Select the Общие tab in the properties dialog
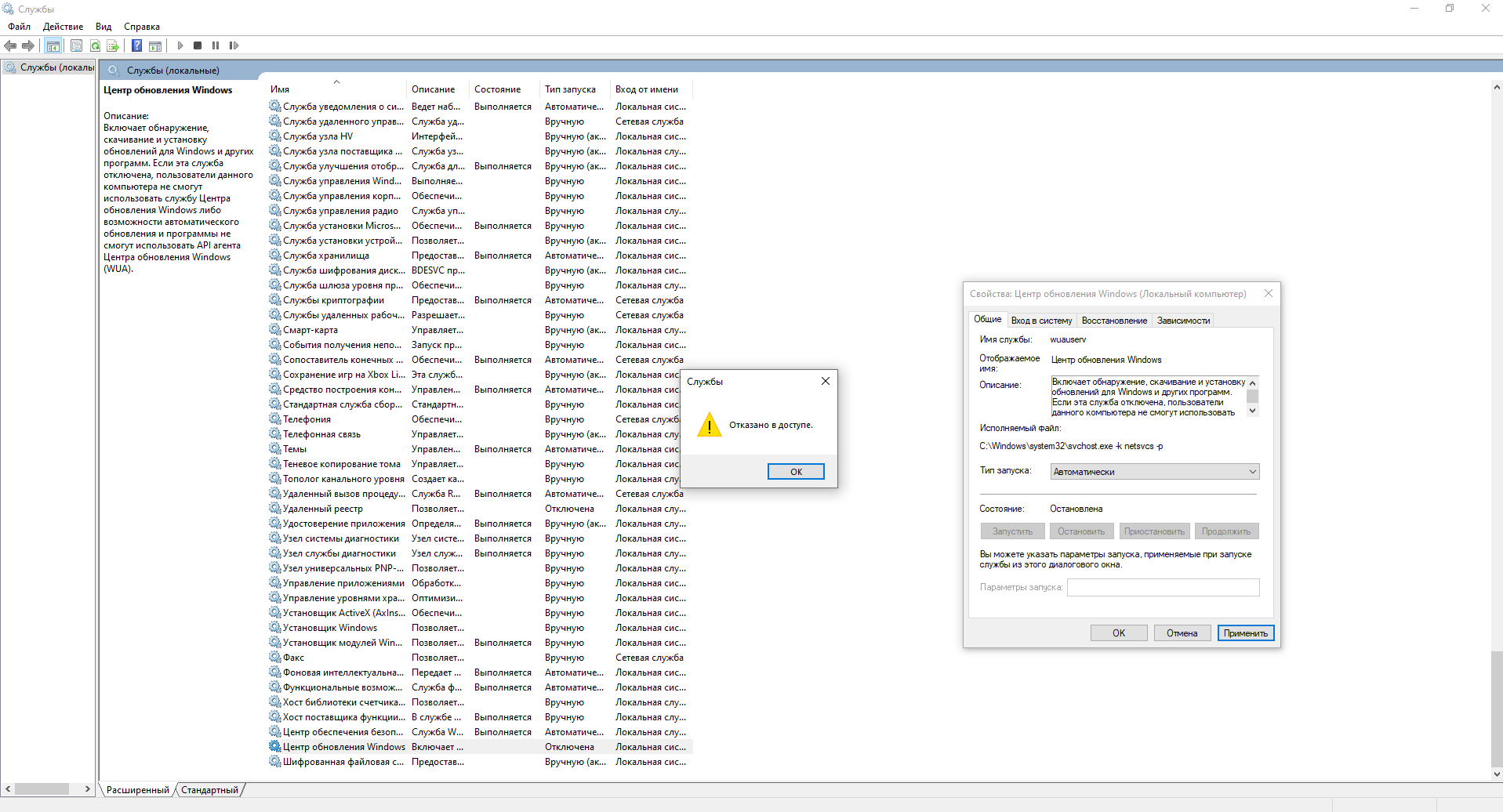1503x812 pixels. (x=988, y=319)
